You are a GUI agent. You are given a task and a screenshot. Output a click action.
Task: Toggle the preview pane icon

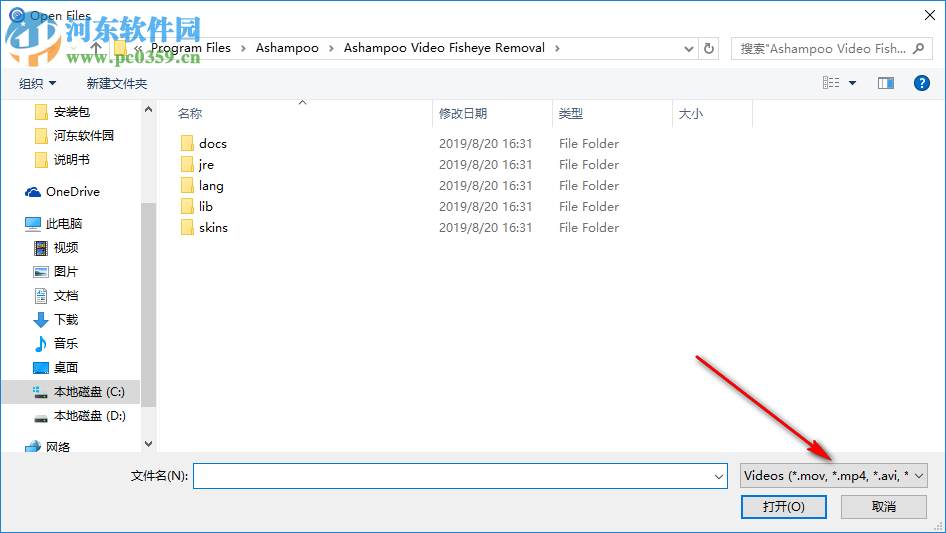click(886, 83)
